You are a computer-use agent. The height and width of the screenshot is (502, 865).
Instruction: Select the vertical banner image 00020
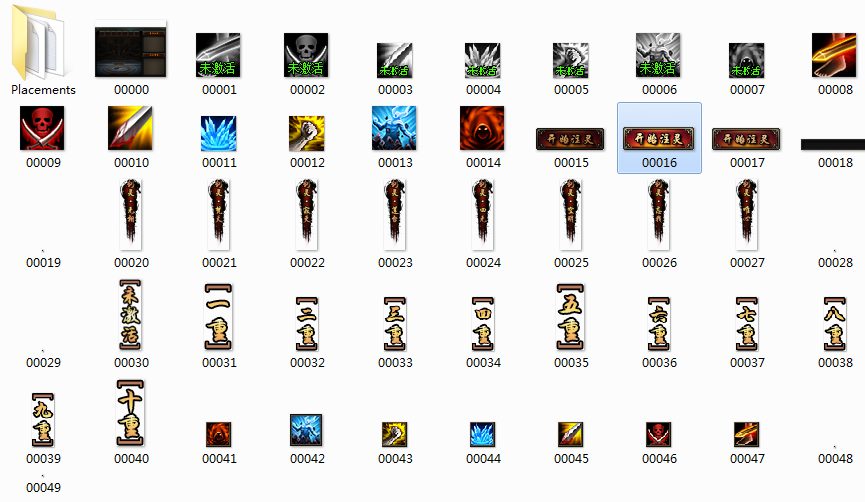[x=131, y=214]
